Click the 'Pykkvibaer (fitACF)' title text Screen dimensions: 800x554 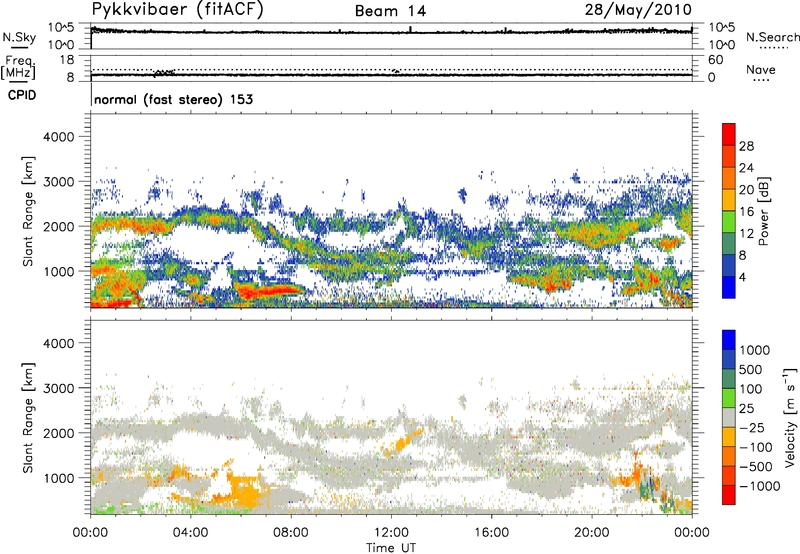pos(178,9)
